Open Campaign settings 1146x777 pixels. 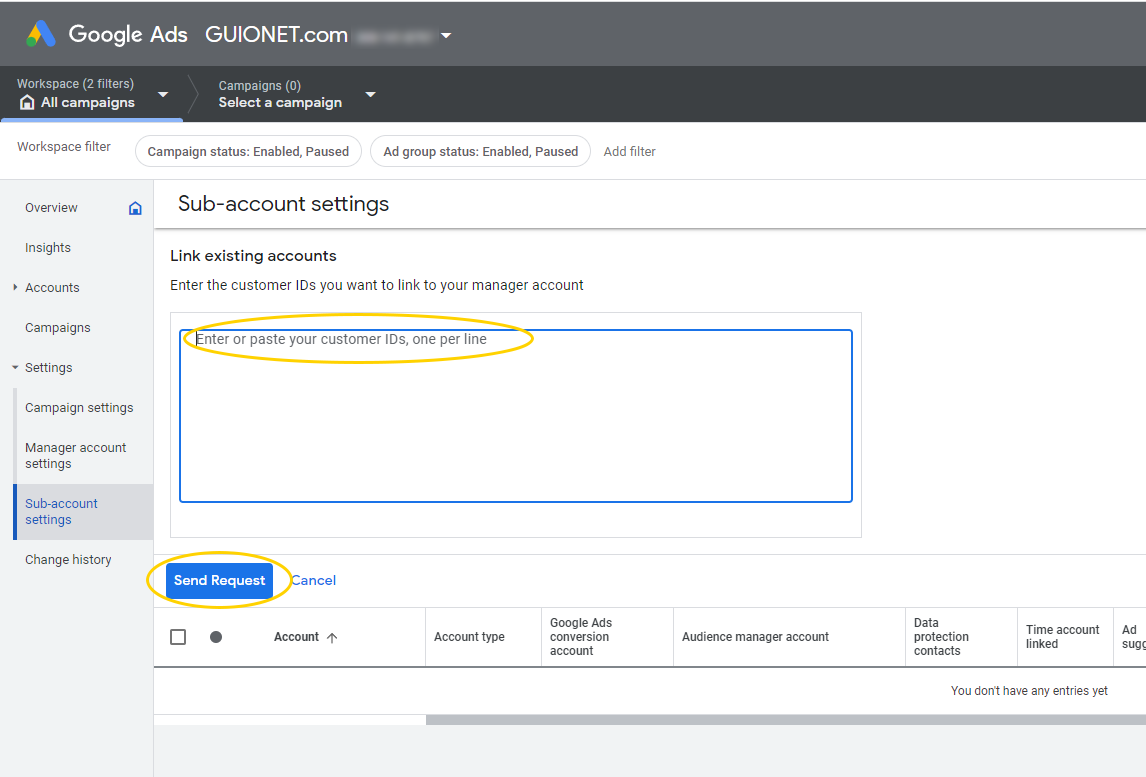pos(79,408)
